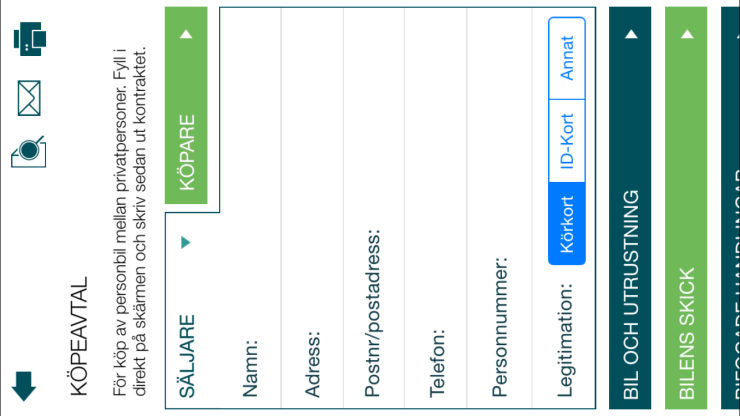This screenshot has width=740, height=416.
Task: Select Annat legitimation option
Action: [x=567, y=56]
